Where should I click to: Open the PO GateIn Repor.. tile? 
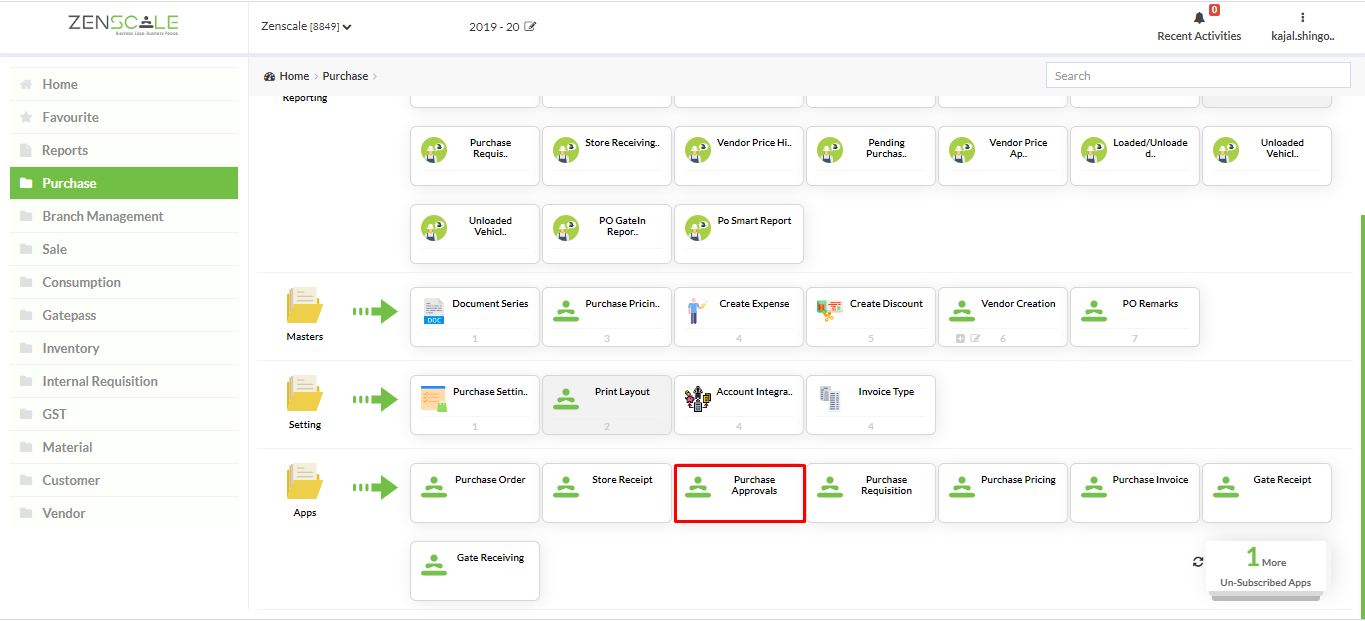(x=607, y=234)
